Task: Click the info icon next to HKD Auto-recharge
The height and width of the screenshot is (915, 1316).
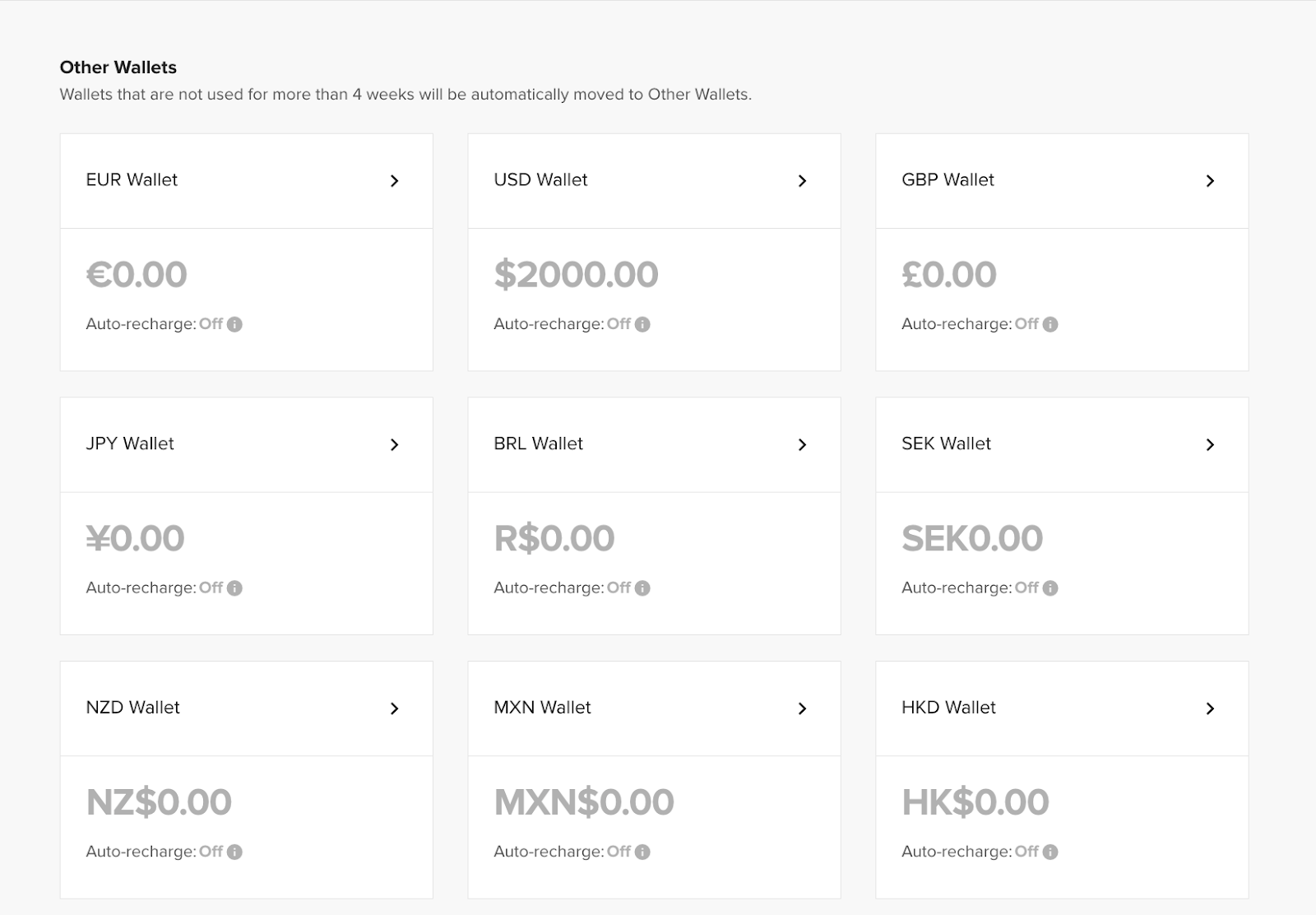Action: click(x=1050, y=852)
